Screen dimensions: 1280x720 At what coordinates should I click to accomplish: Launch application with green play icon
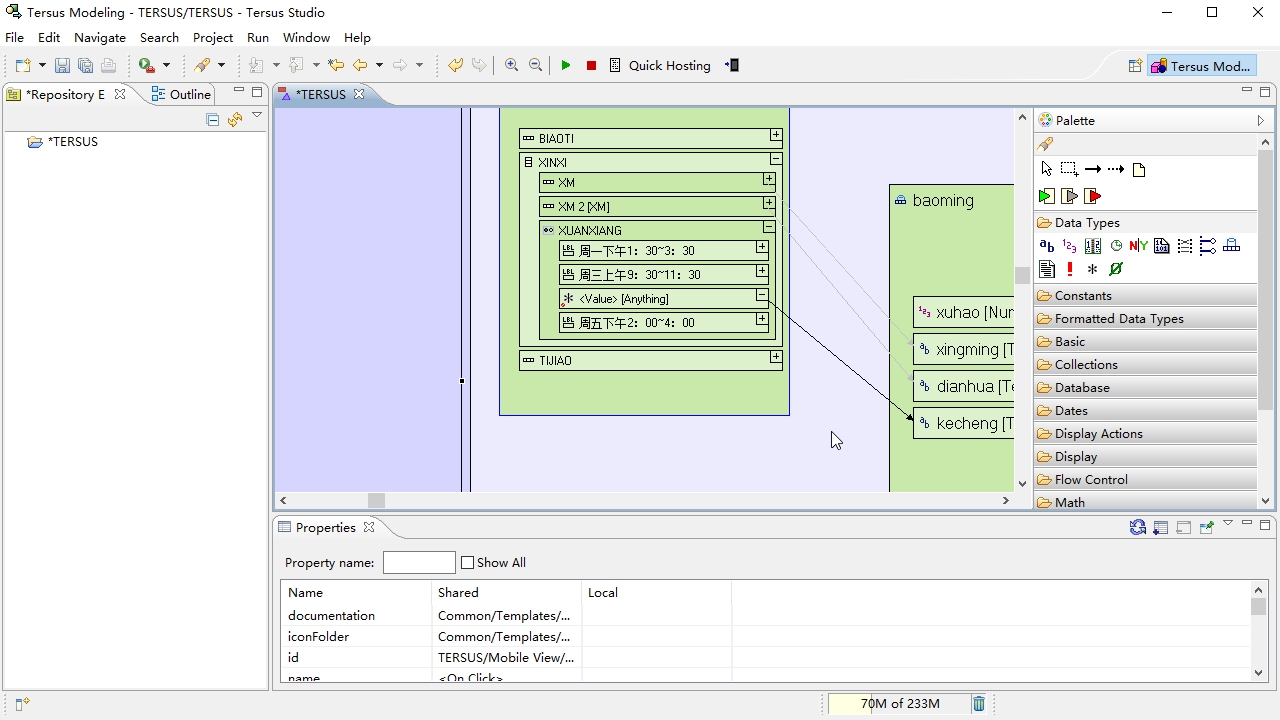click(x=566, y=65)
